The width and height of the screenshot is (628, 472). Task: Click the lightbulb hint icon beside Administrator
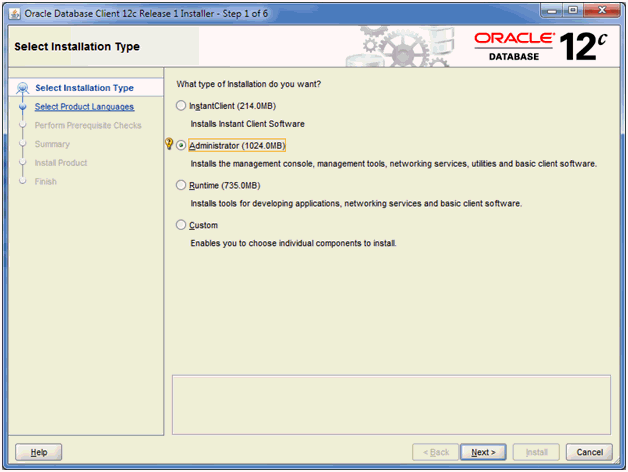tap(169, 143)
